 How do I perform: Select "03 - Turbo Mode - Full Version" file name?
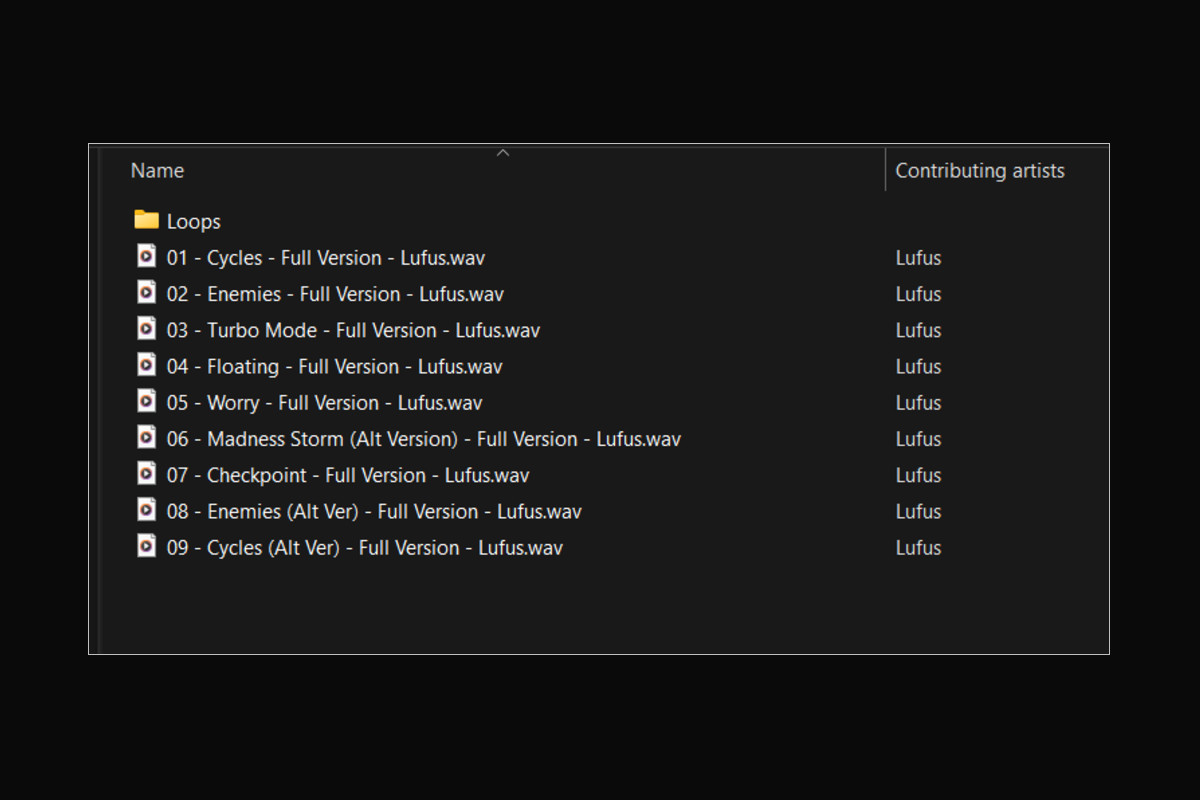coord(353,330)
